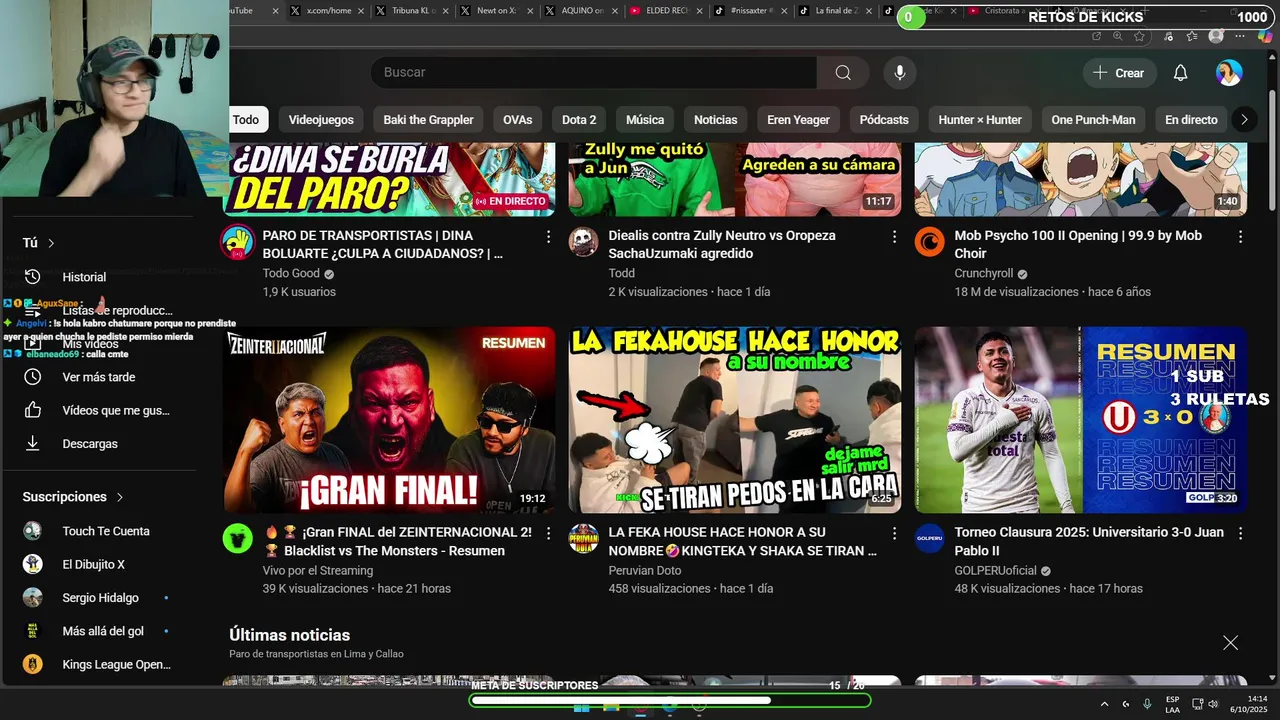The width and height of the screenshot is (1280, 720).
Task: Open options for Diealis contra Zully video
Action: (894, 237)
